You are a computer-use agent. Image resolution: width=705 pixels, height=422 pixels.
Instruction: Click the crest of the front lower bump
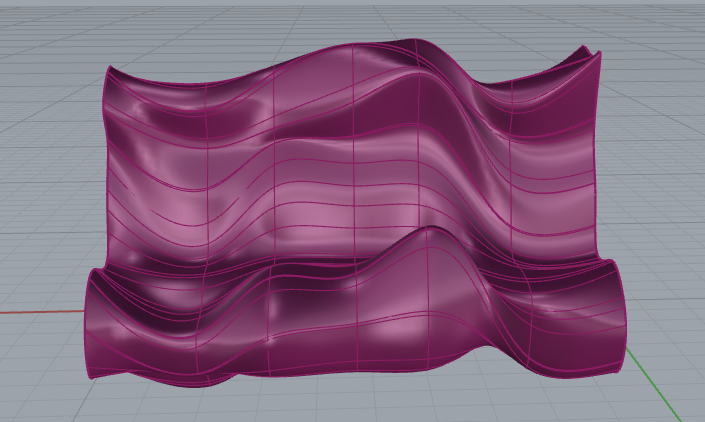(x=430, y=230)
